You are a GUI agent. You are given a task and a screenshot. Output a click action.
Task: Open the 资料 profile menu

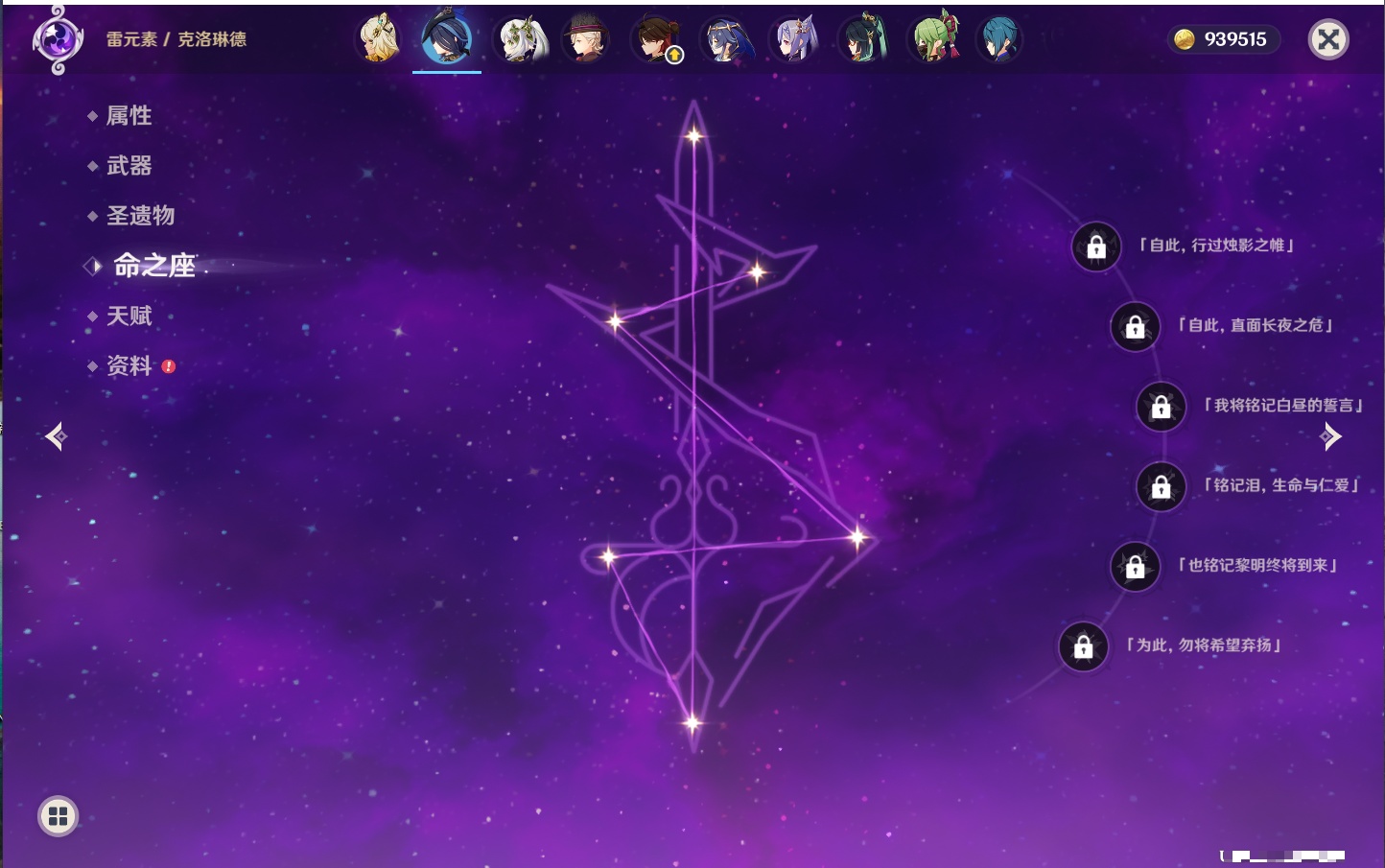pyautogui.click(x=129, y=365)
